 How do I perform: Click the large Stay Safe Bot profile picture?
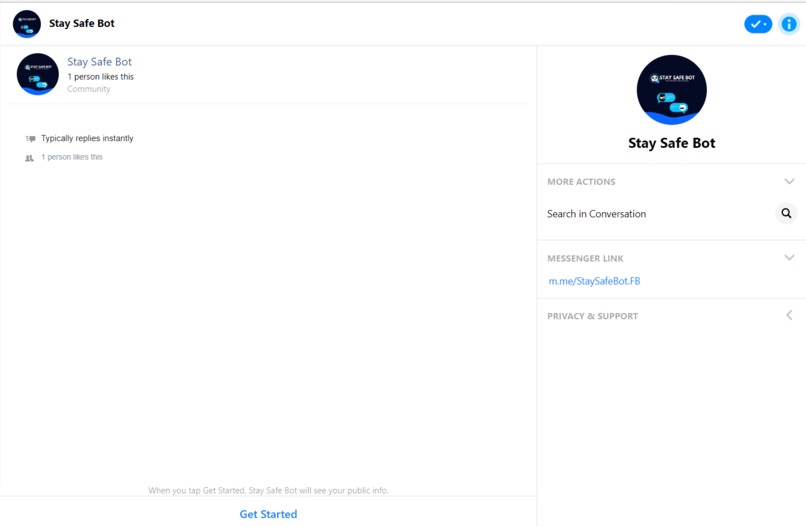(x=671, y=90)
